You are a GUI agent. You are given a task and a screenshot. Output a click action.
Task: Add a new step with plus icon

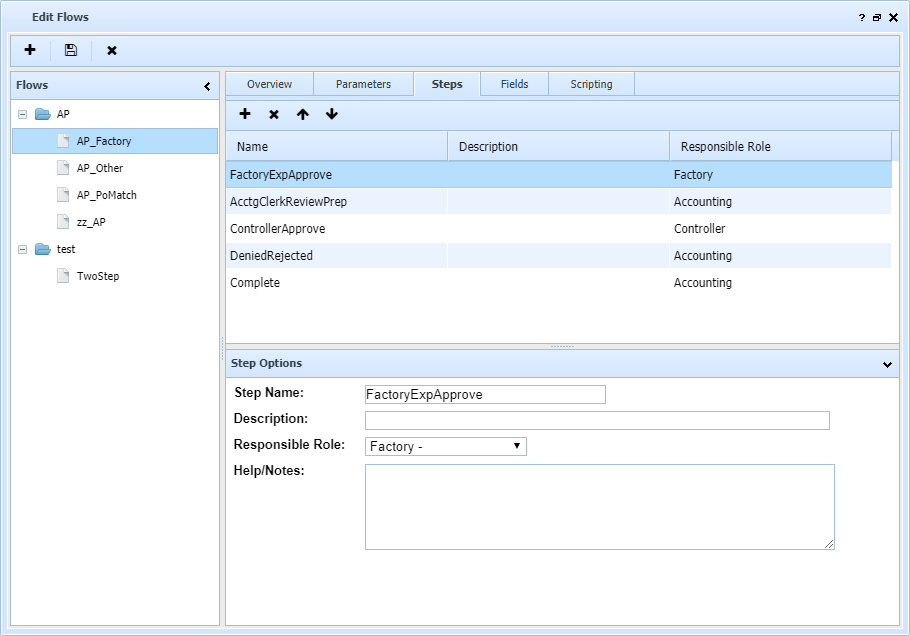pos(245,114)
